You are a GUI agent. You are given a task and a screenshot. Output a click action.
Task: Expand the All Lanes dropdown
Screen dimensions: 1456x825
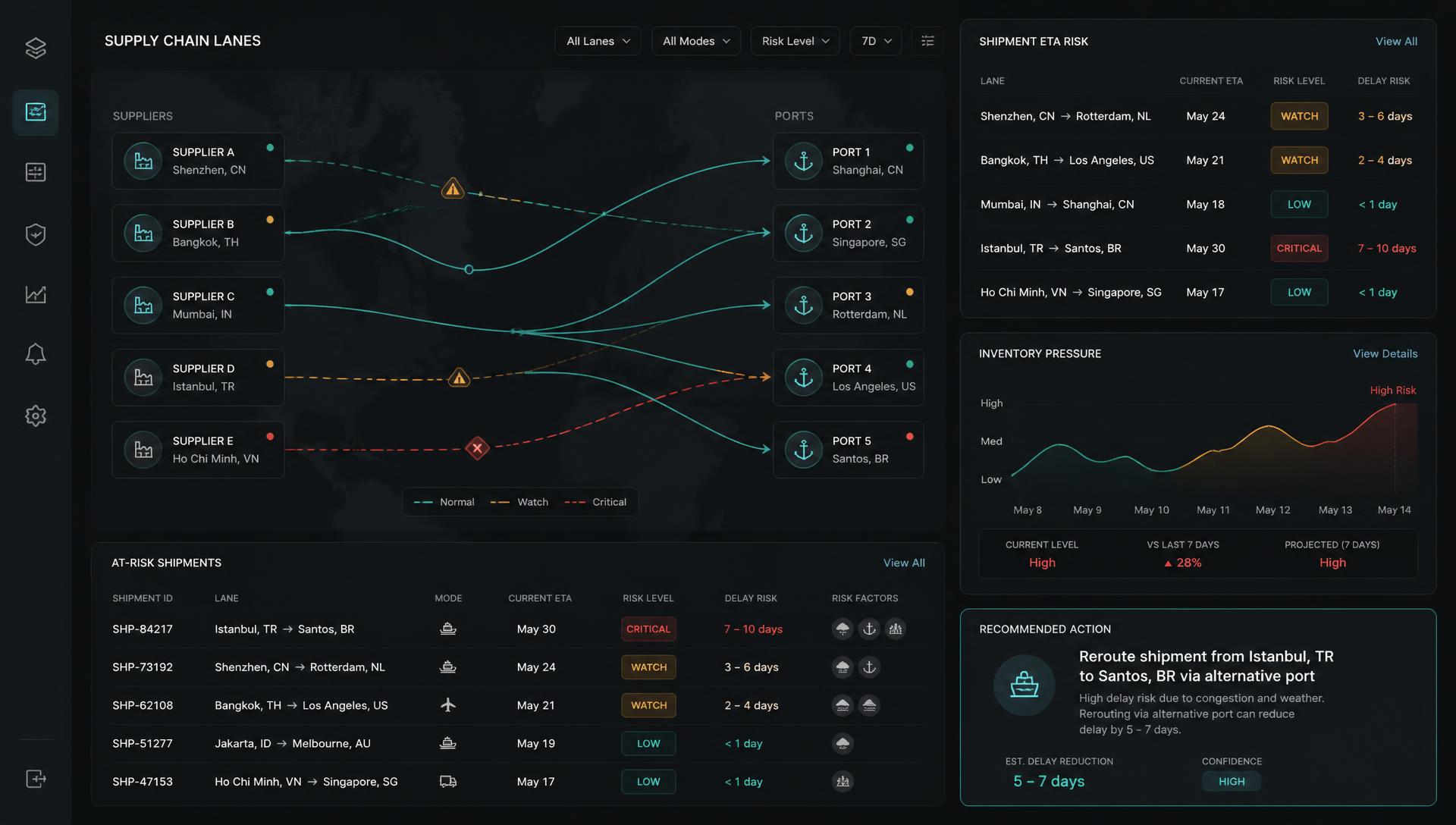598,41
